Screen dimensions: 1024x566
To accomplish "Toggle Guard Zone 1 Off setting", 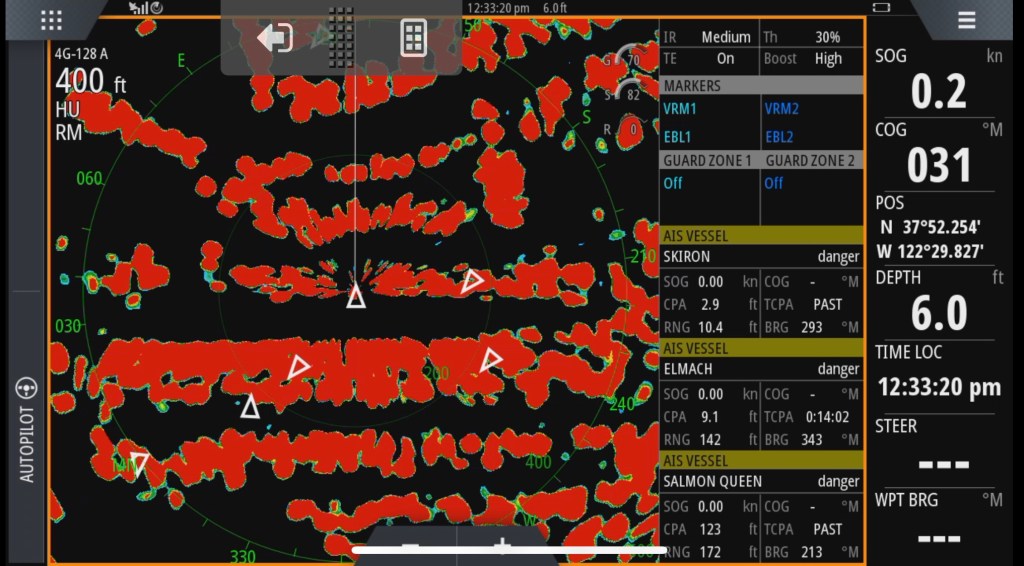I will (x=673, y=183).
